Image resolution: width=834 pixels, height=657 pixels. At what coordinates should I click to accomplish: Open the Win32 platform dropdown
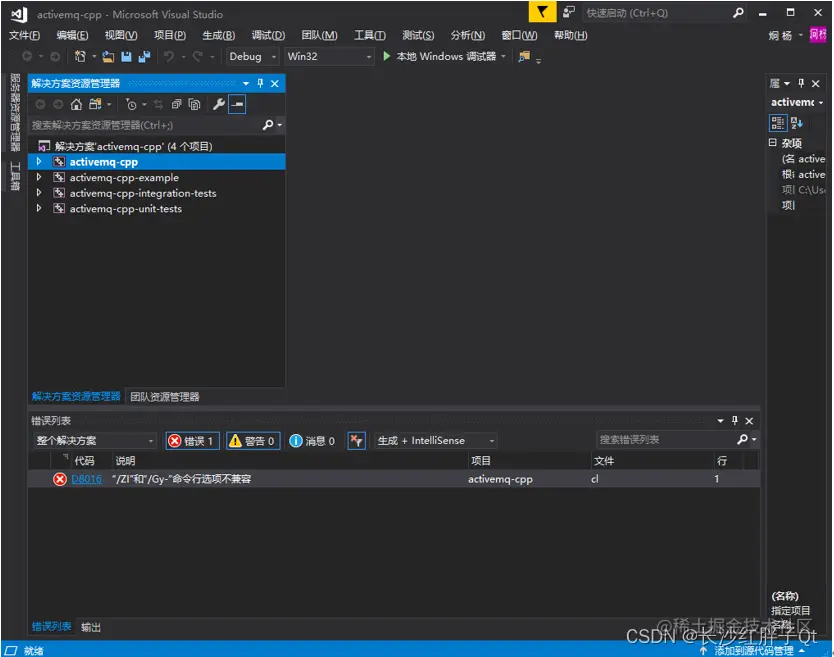(329, 56)
